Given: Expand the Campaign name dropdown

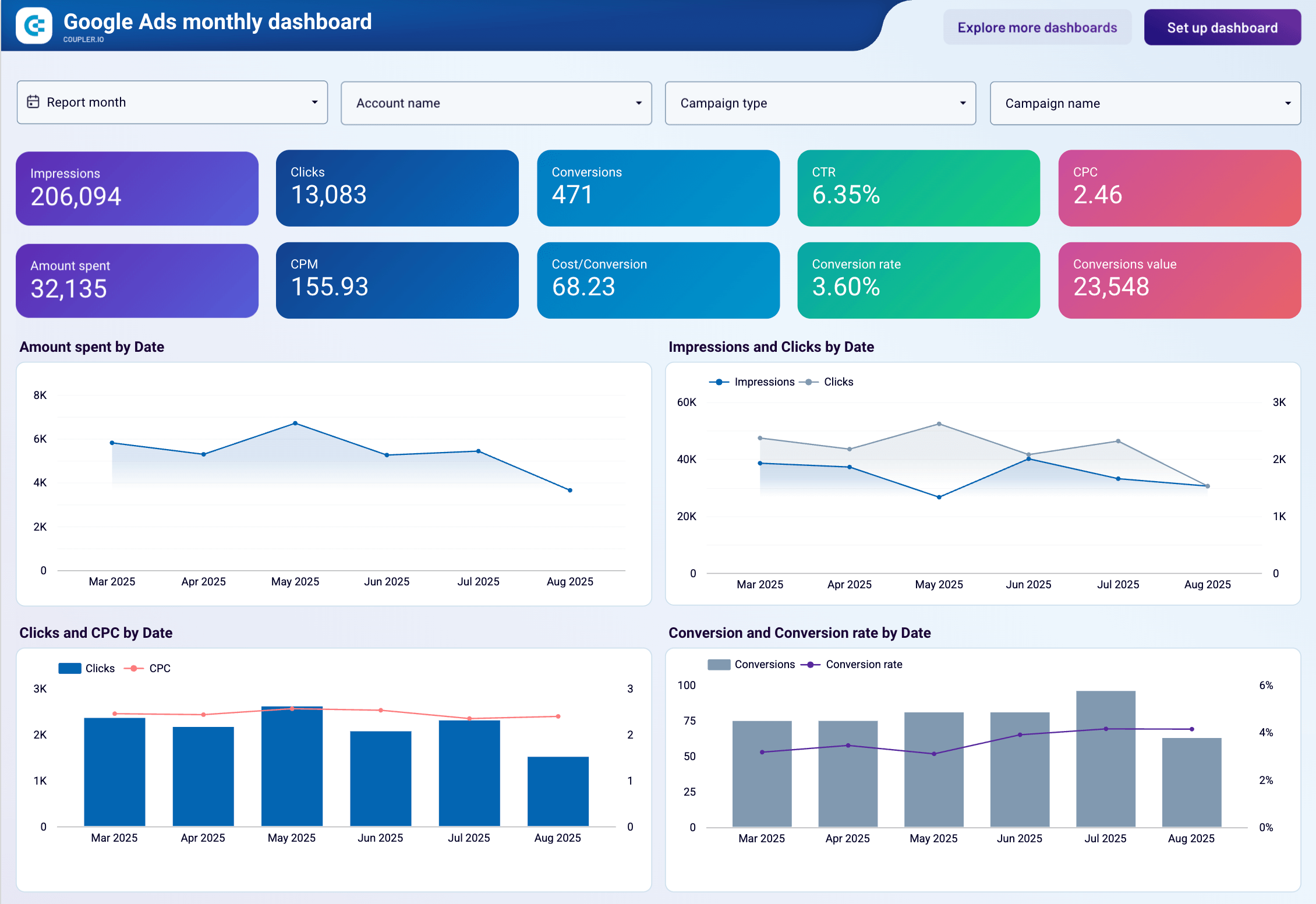Looking at the screenshot, I should (x=1145, y=103).
